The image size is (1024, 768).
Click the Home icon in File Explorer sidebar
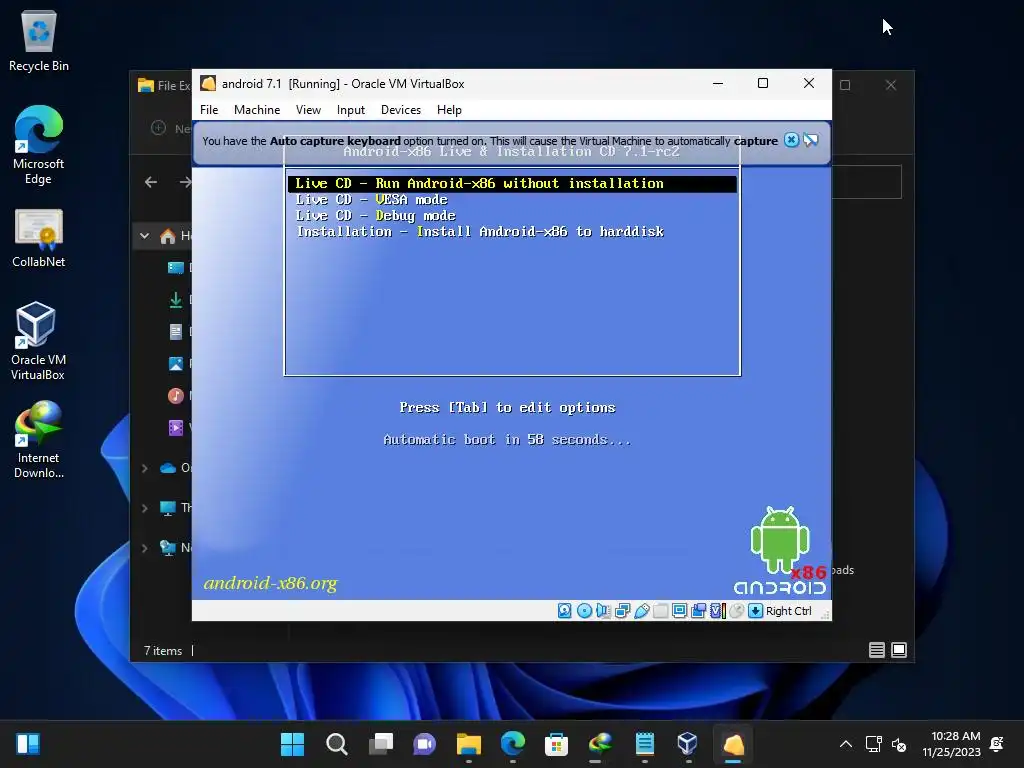click(x=168, y=236)
